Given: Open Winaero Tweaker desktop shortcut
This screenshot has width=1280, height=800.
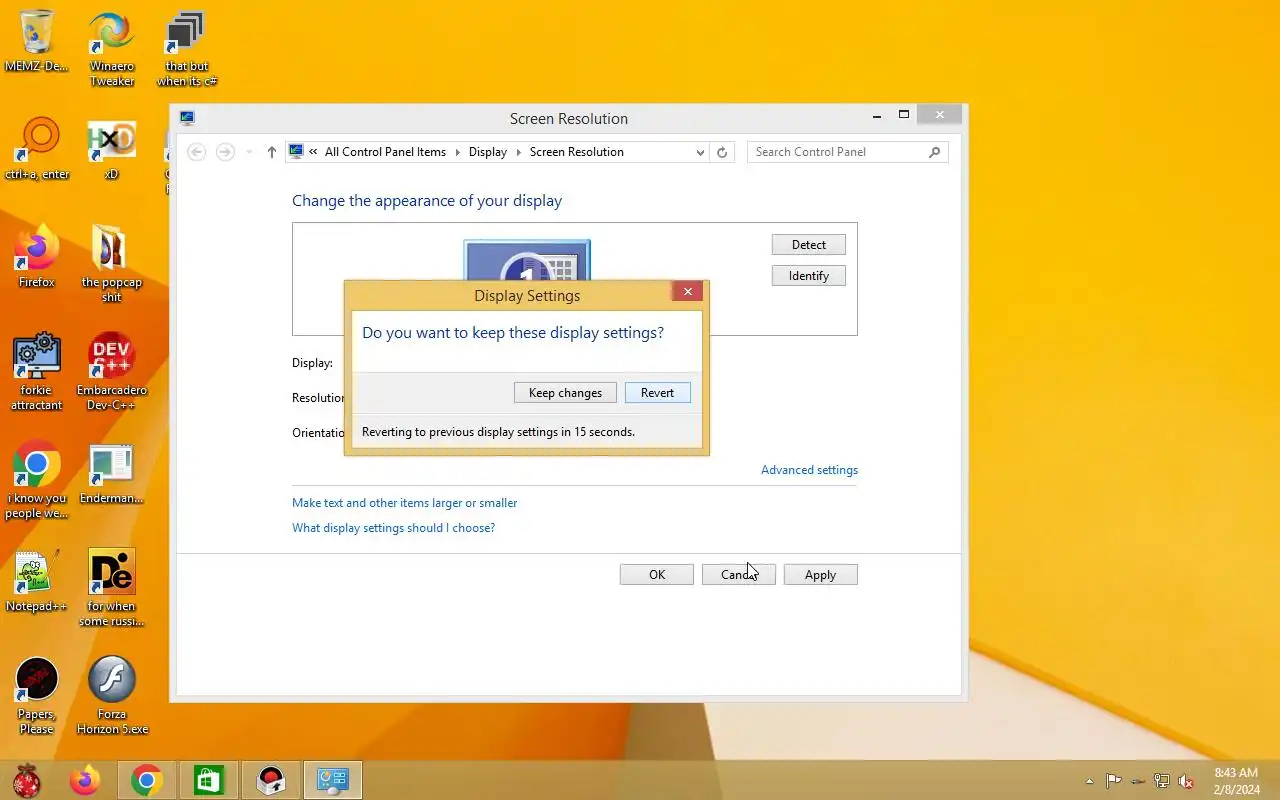Looking at the screenshot, I should click(x=112, y=49).
